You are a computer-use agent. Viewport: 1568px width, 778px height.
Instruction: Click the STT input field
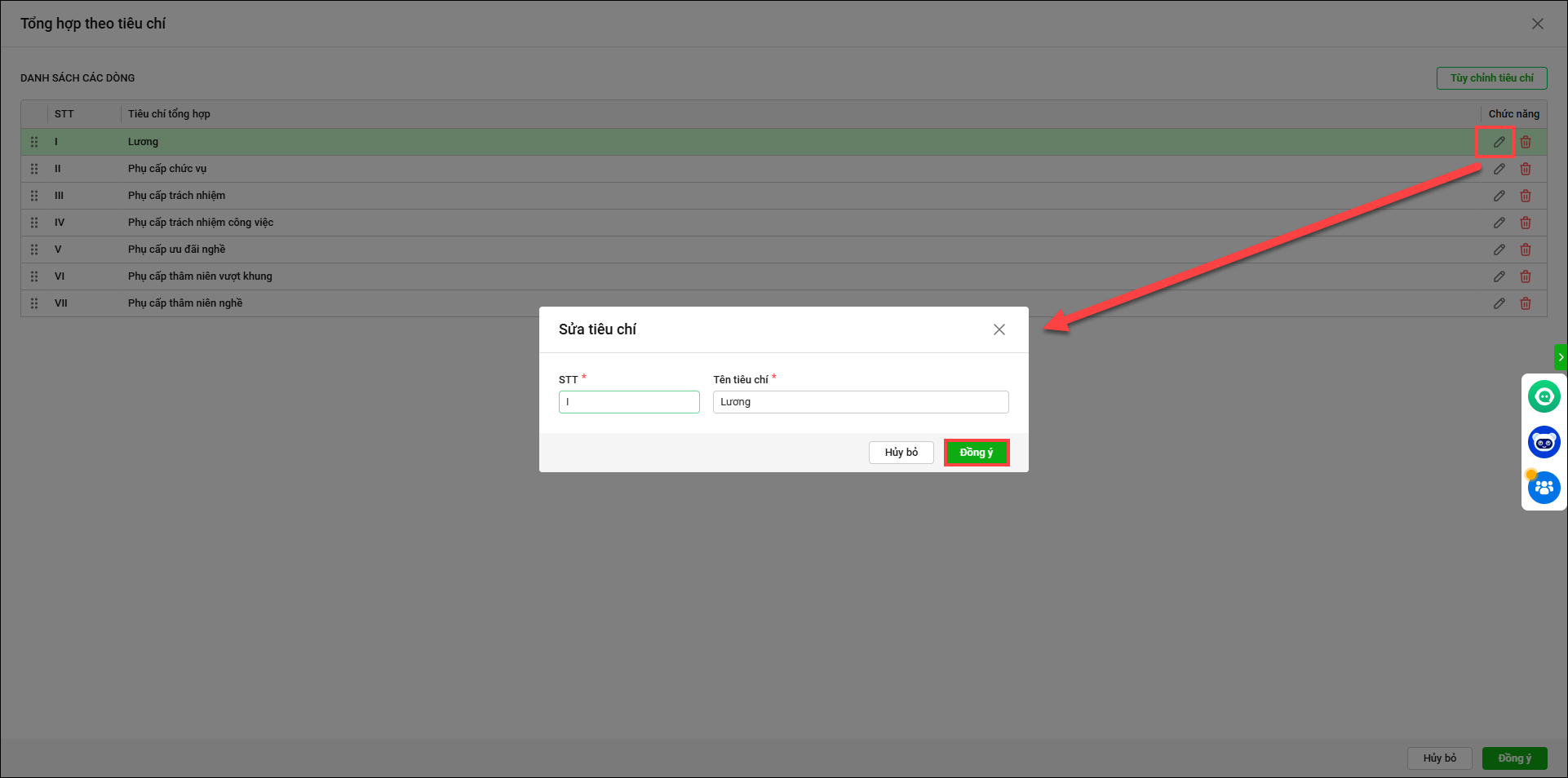coord(628,402)
